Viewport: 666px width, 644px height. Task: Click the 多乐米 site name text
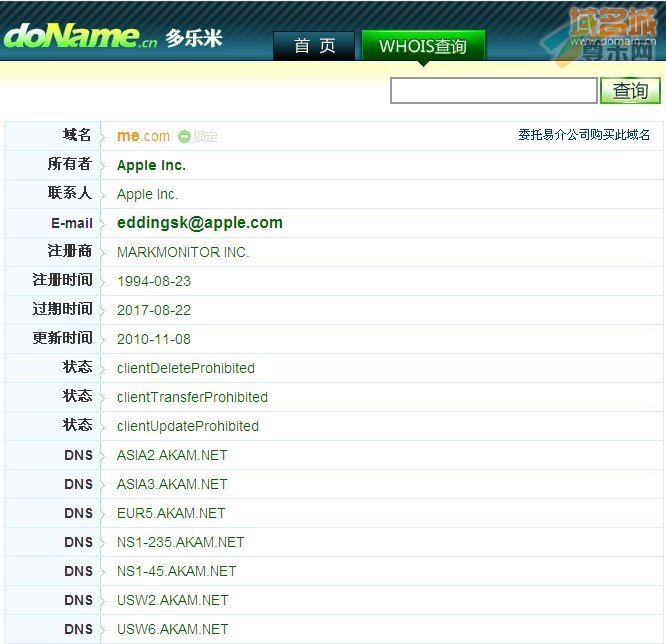point(194,38)
